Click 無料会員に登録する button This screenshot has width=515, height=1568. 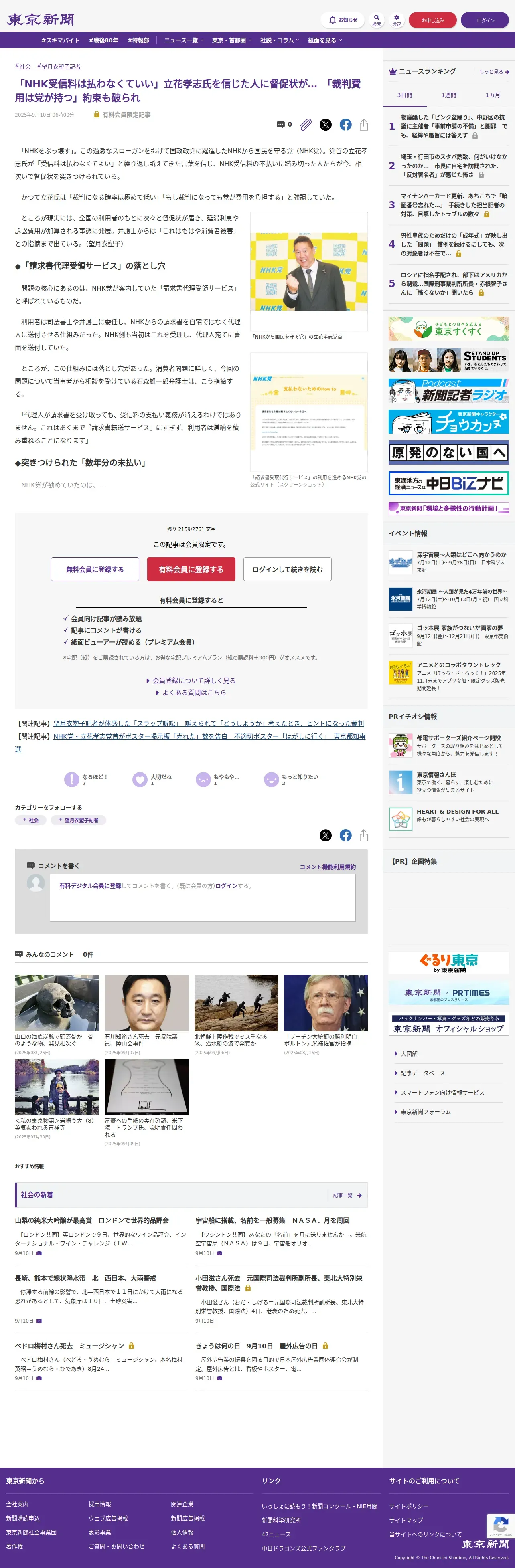pyautogui.click(x=95, y=569)
